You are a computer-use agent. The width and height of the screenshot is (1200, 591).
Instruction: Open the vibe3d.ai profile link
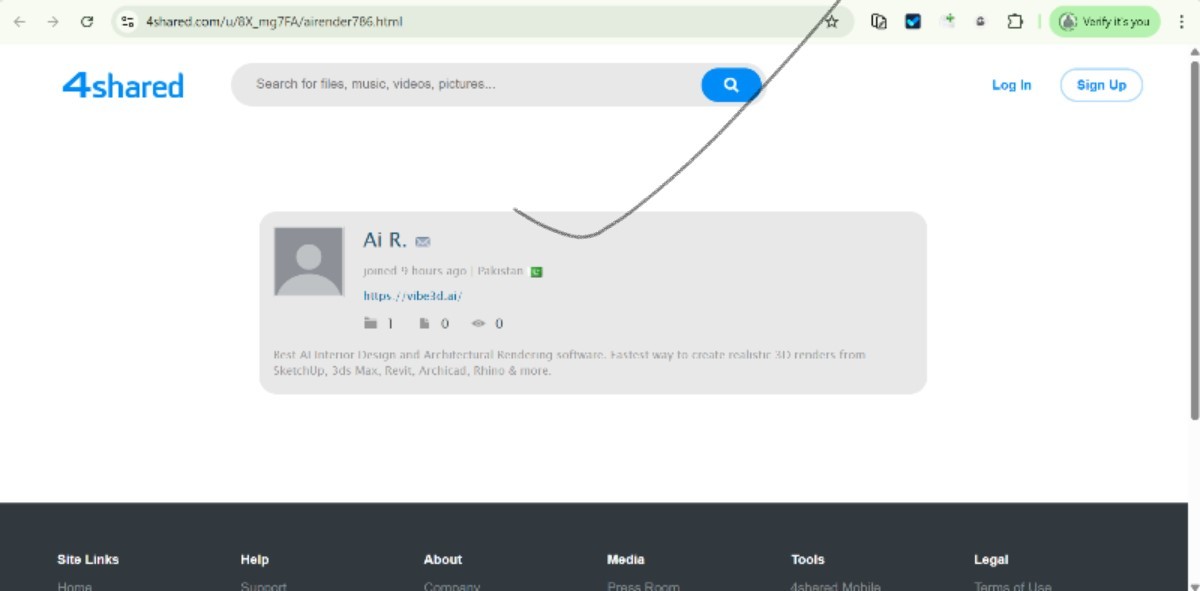412,296
